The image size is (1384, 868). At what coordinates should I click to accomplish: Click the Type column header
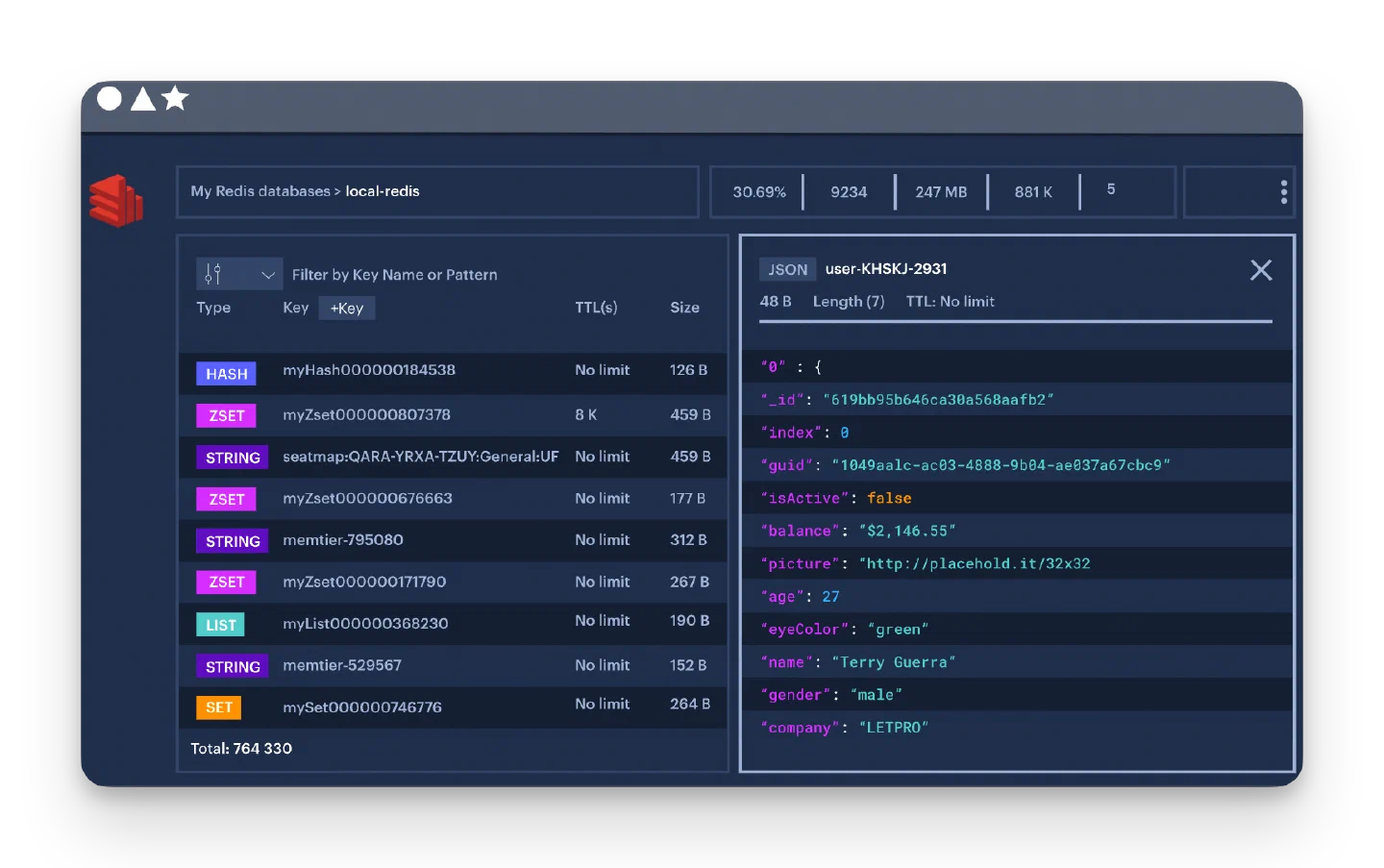point(213,308)
